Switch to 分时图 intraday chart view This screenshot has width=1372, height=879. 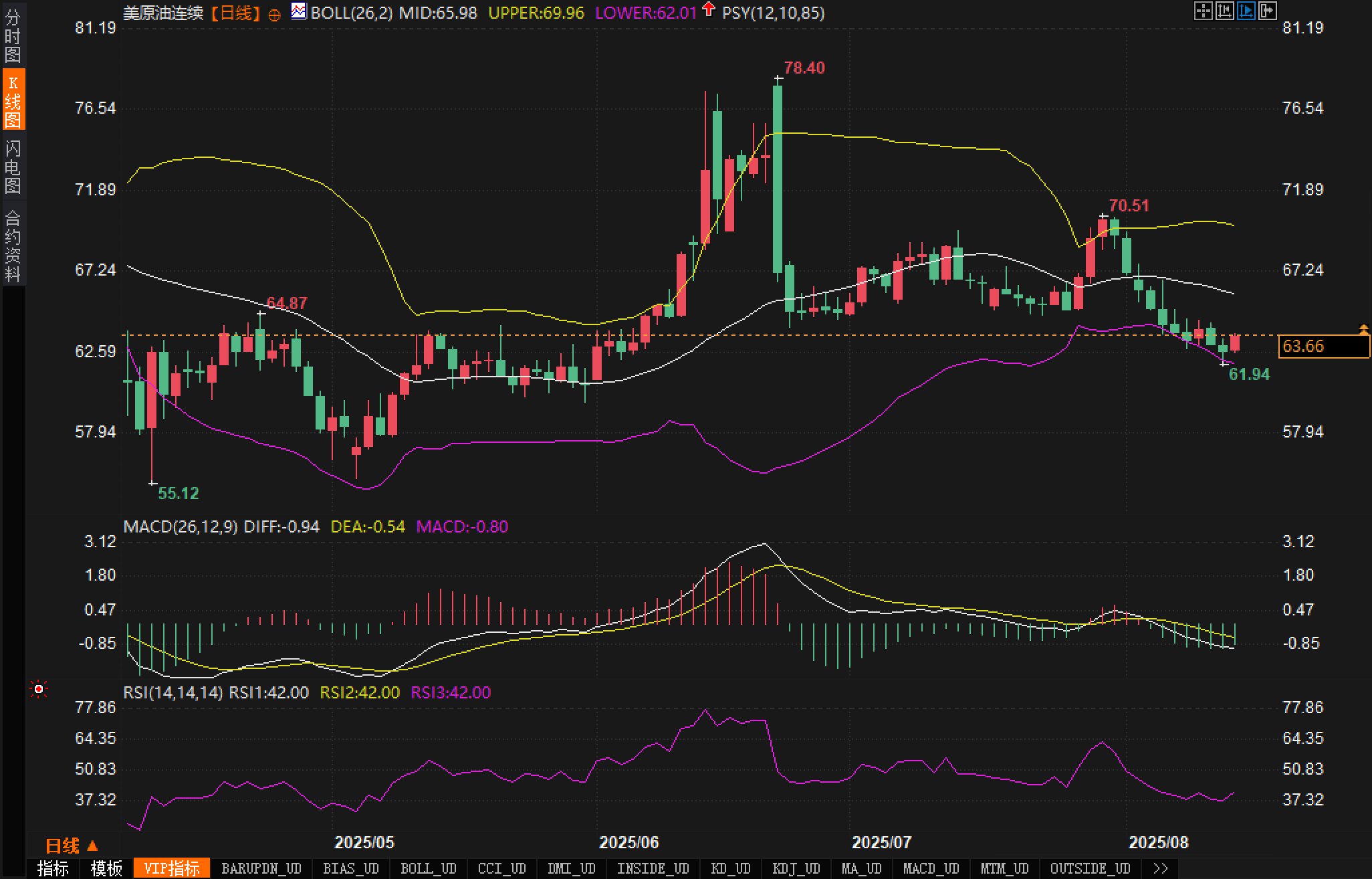click(x=13, y=36)
